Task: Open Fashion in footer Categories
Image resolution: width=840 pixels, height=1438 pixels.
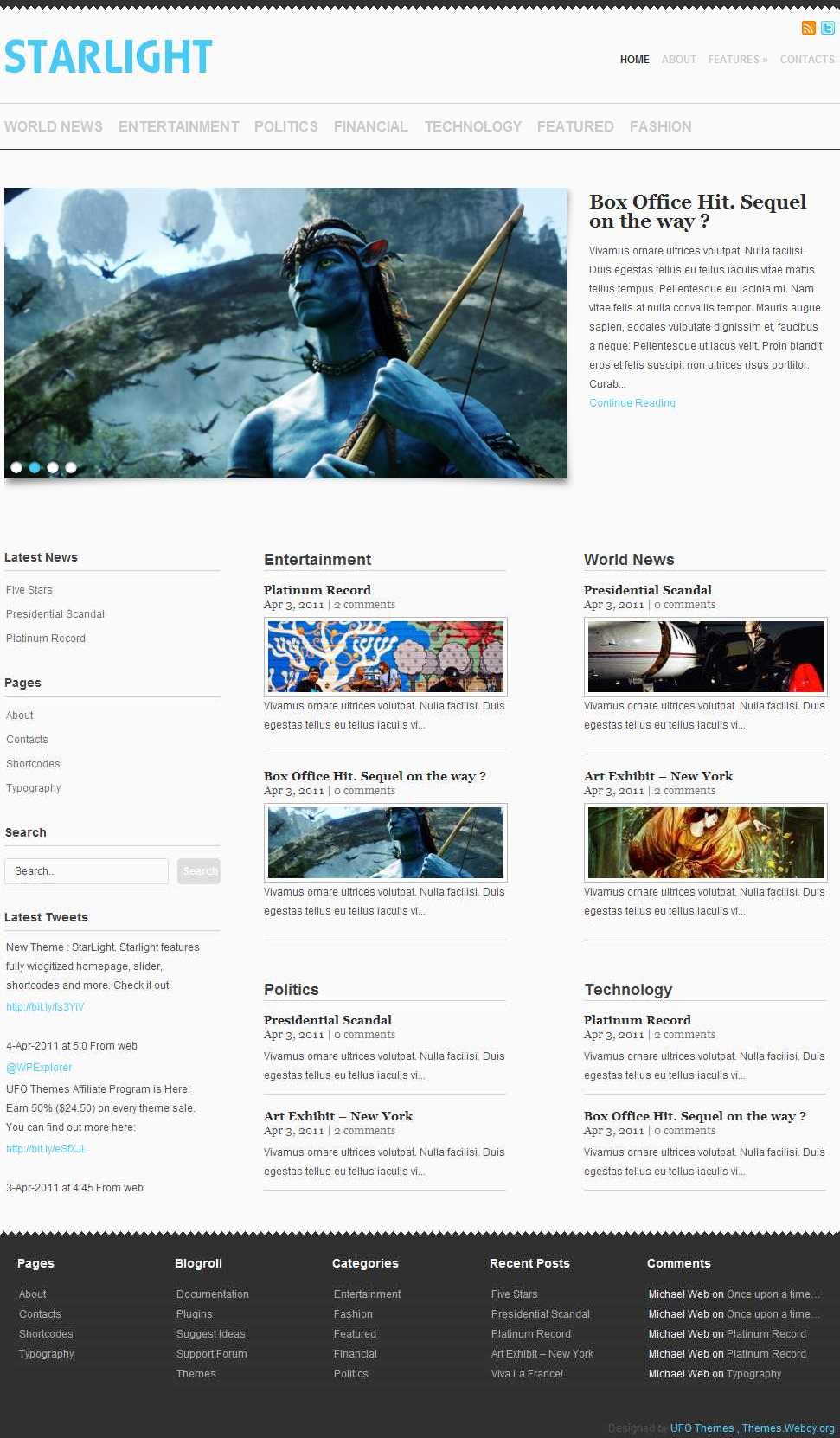Action: coord(353,1314)
